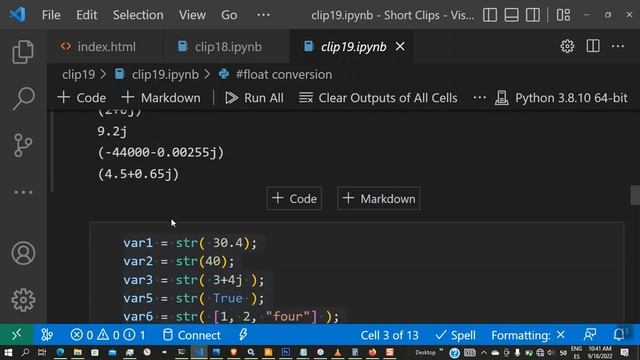Open the Accounts menu icon
The width and height of the screenshot is (640, 360).
click(23, 253)
